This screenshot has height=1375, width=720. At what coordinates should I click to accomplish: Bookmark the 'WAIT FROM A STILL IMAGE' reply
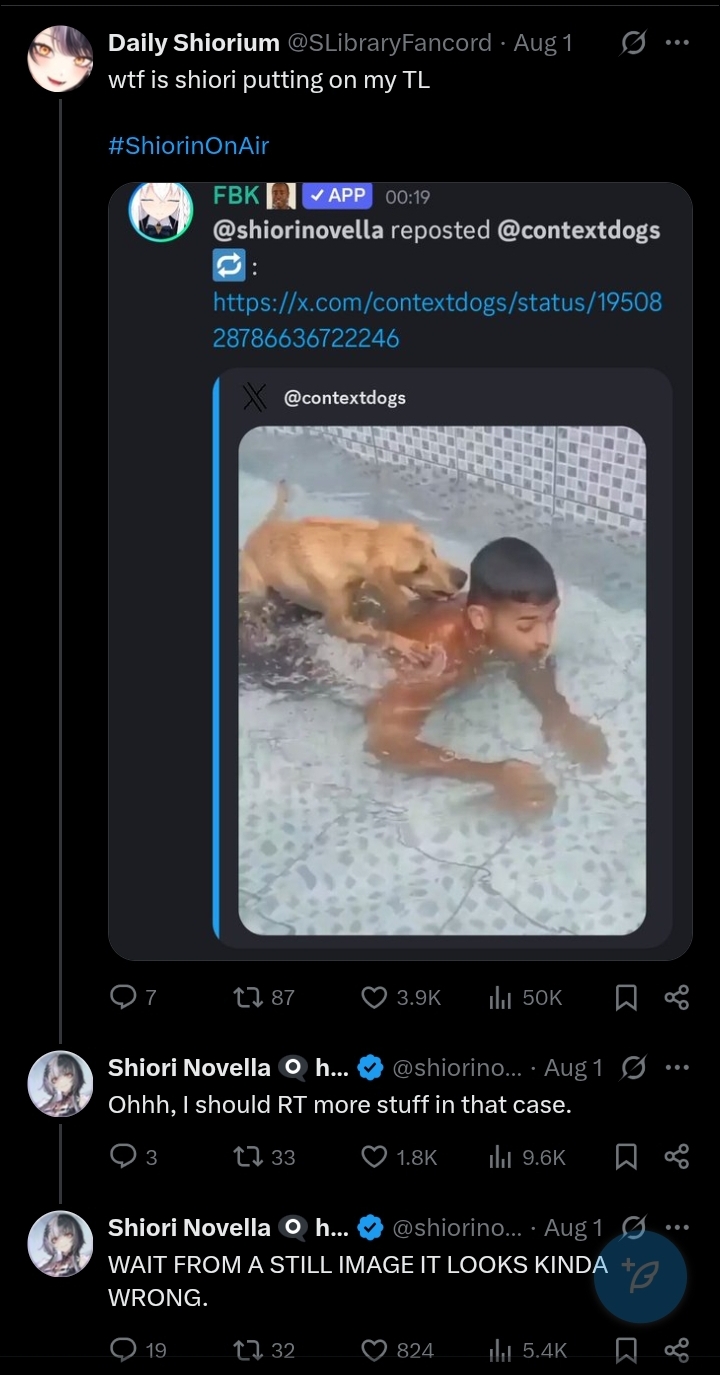pos(626,1350)
